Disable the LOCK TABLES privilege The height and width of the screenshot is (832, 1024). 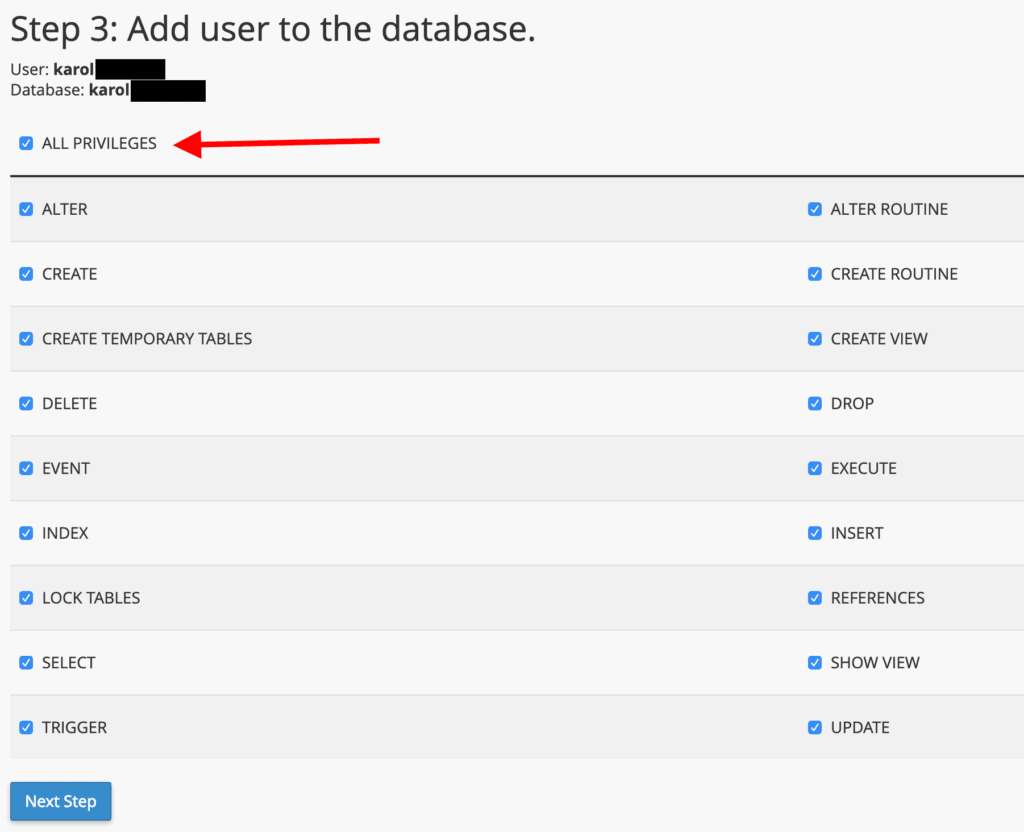[26, 598]
